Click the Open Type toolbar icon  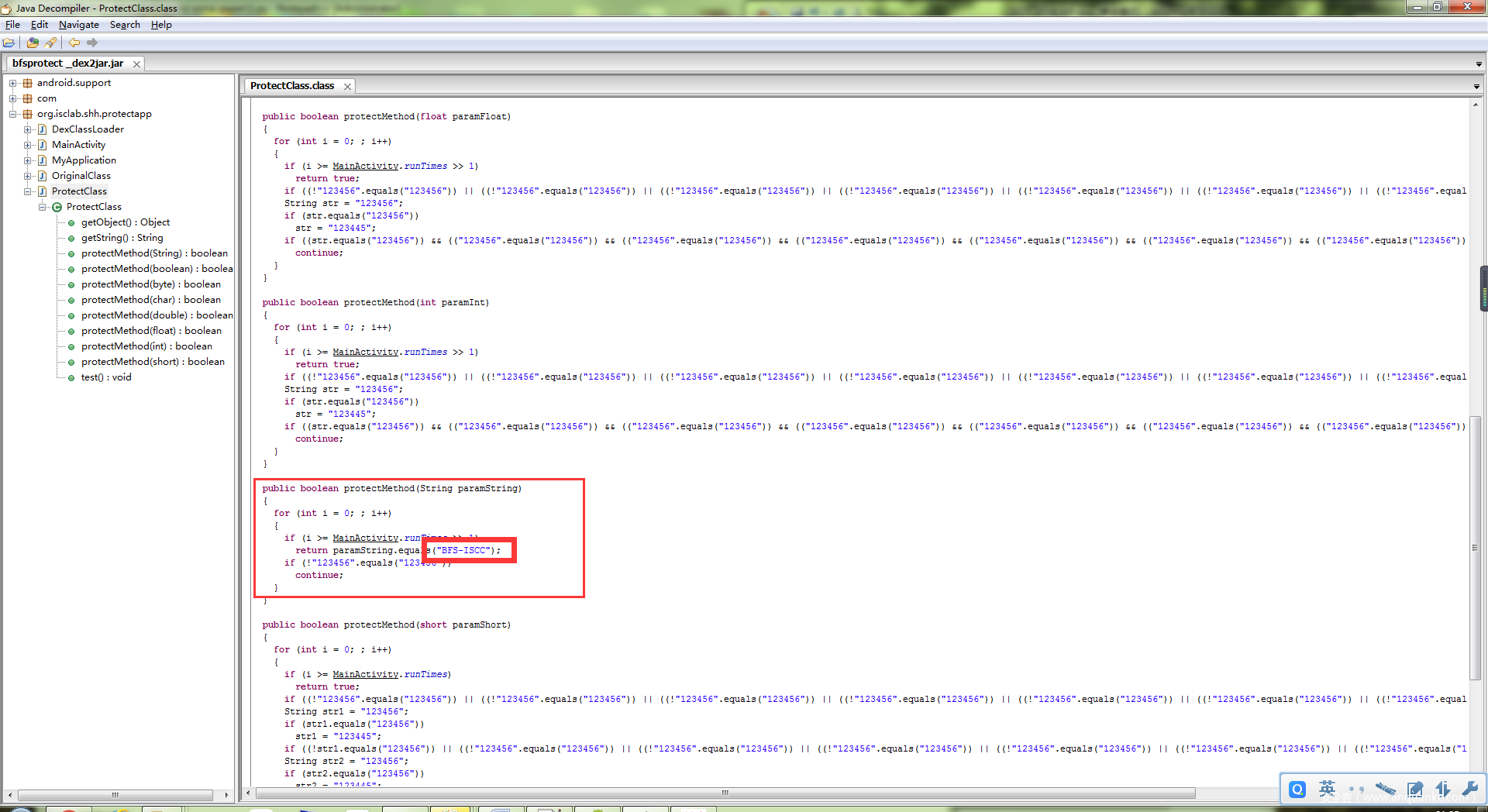33,43
